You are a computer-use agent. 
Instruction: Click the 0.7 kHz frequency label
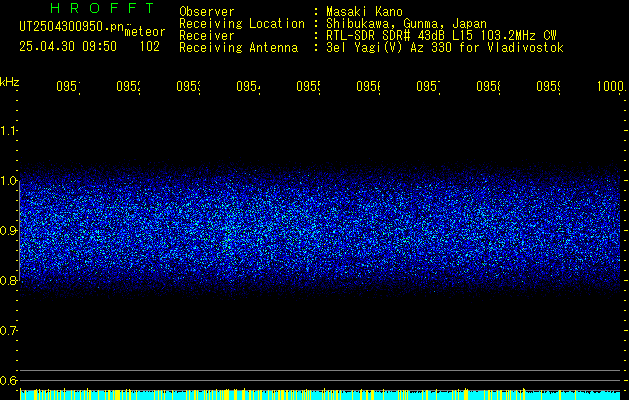pyautogui.click(x=9, y=331)
